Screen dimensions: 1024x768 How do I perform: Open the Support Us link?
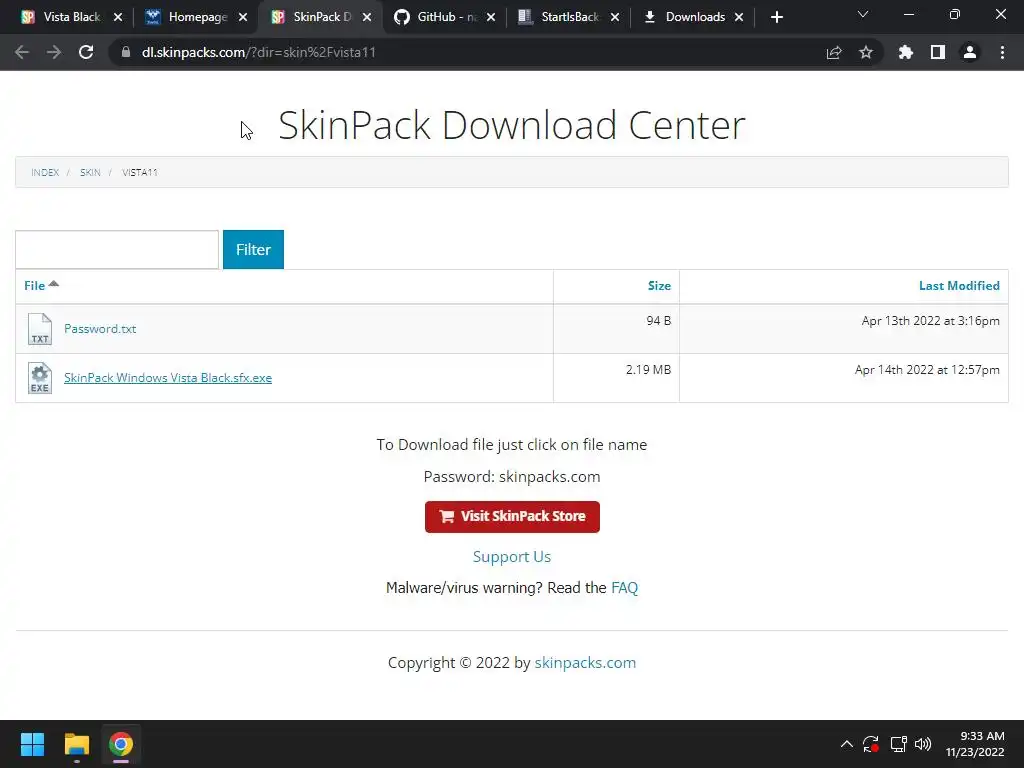click(x=512, y=556)
